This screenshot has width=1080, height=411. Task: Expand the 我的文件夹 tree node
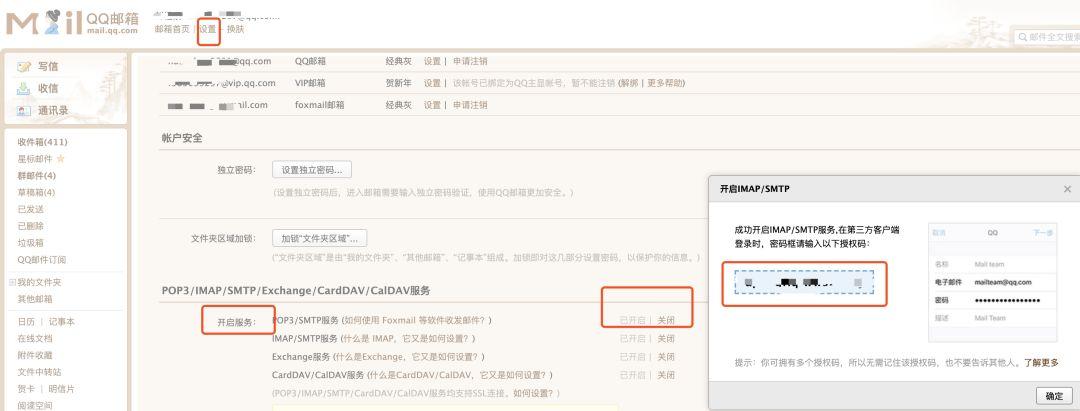[x=12, y=282]
